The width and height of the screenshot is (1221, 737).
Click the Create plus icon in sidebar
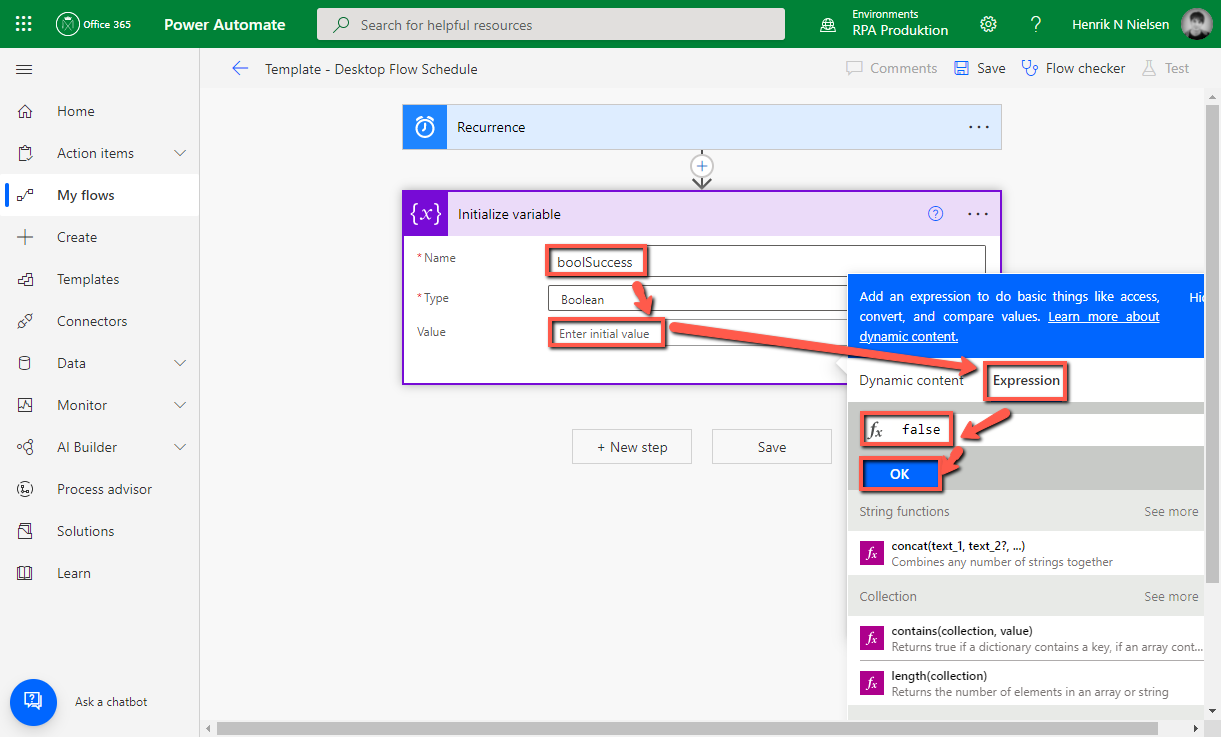(26, 237)
